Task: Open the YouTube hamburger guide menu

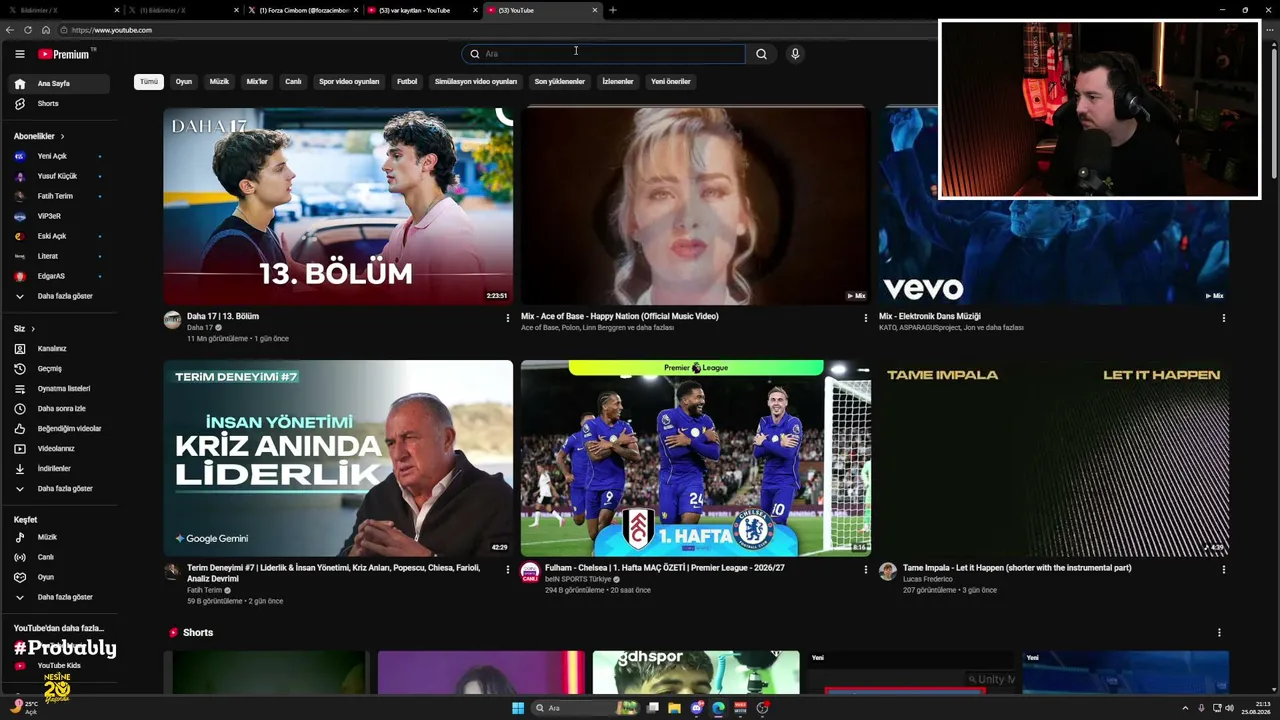Action: click(19, 54)
